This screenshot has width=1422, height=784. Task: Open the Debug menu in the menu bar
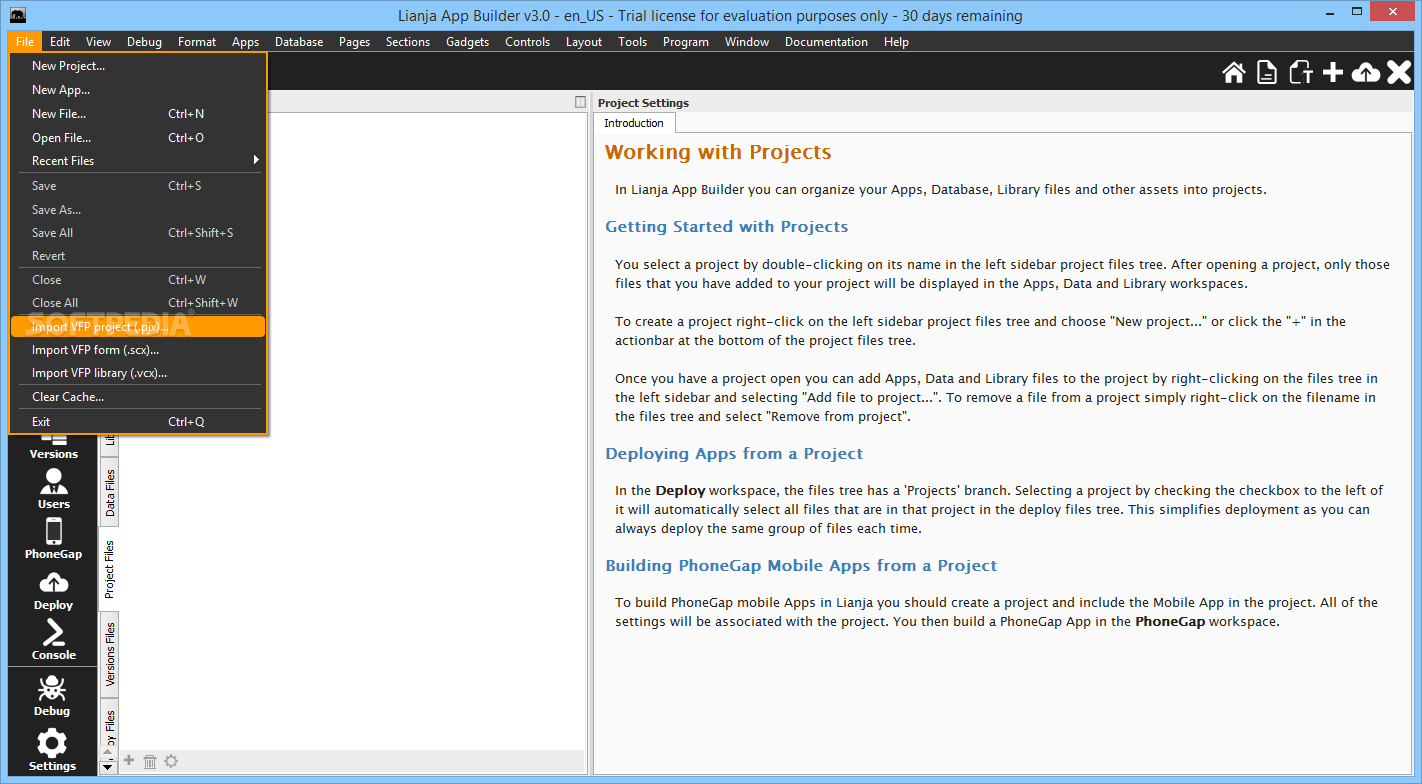144,42
